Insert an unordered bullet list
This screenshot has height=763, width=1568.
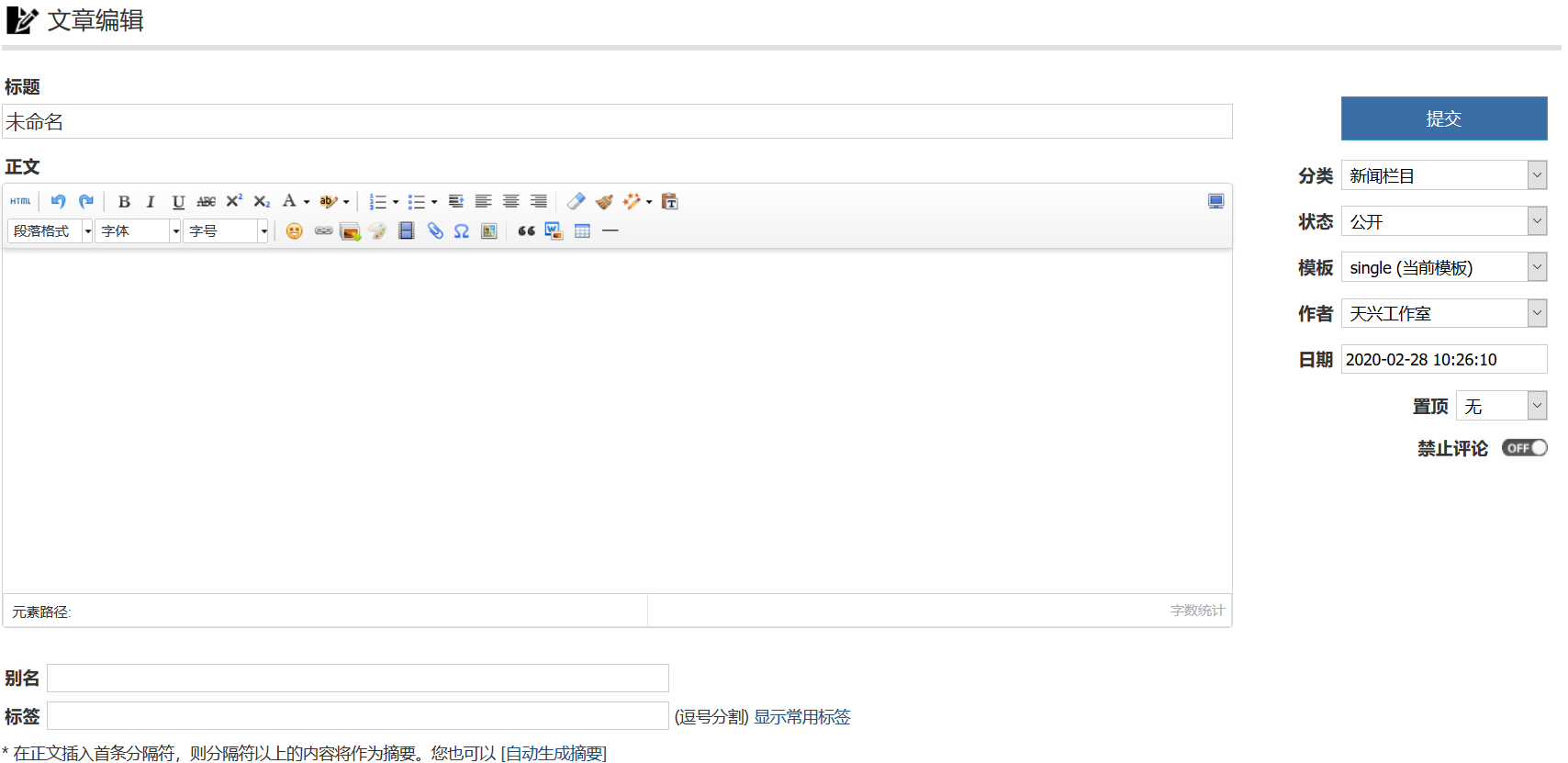tap(416, 201)
